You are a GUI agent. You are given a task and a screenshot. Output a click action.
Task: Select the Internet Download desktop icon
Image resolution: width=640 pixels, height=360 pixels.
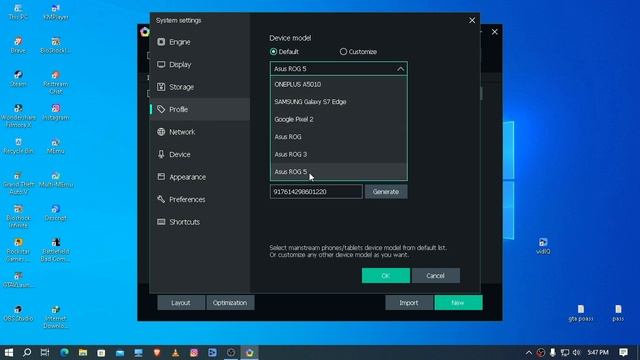pos(56,316)
